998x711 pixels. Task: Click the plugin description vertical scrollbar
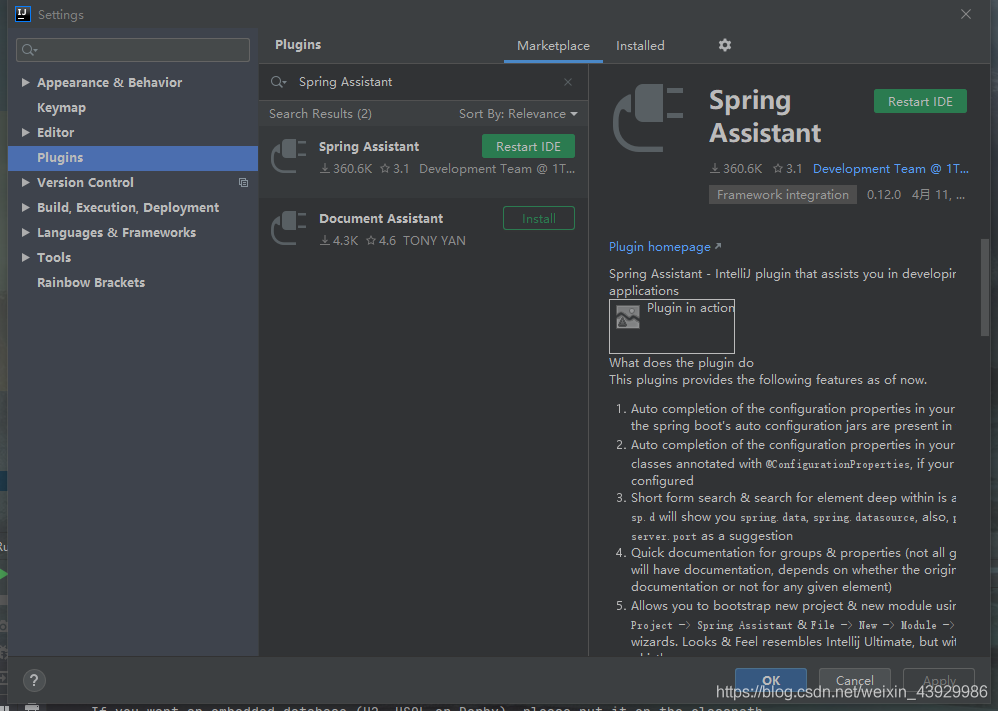[x=985, y=288]
